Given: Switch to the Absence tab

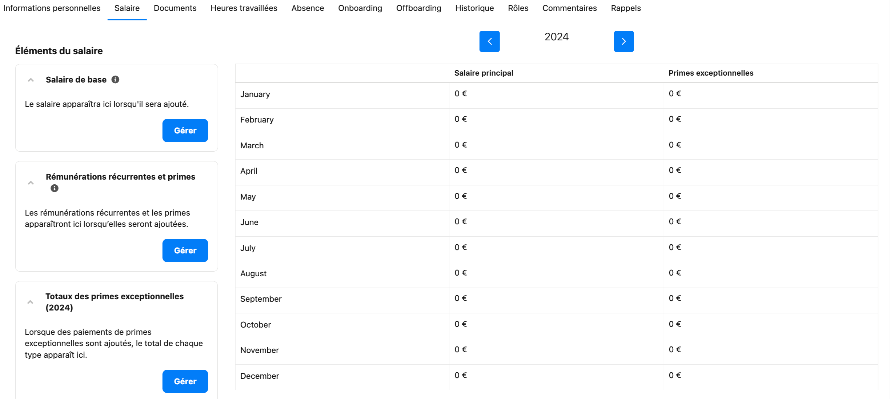Looking at the screenshot, I should coord(308,9).
